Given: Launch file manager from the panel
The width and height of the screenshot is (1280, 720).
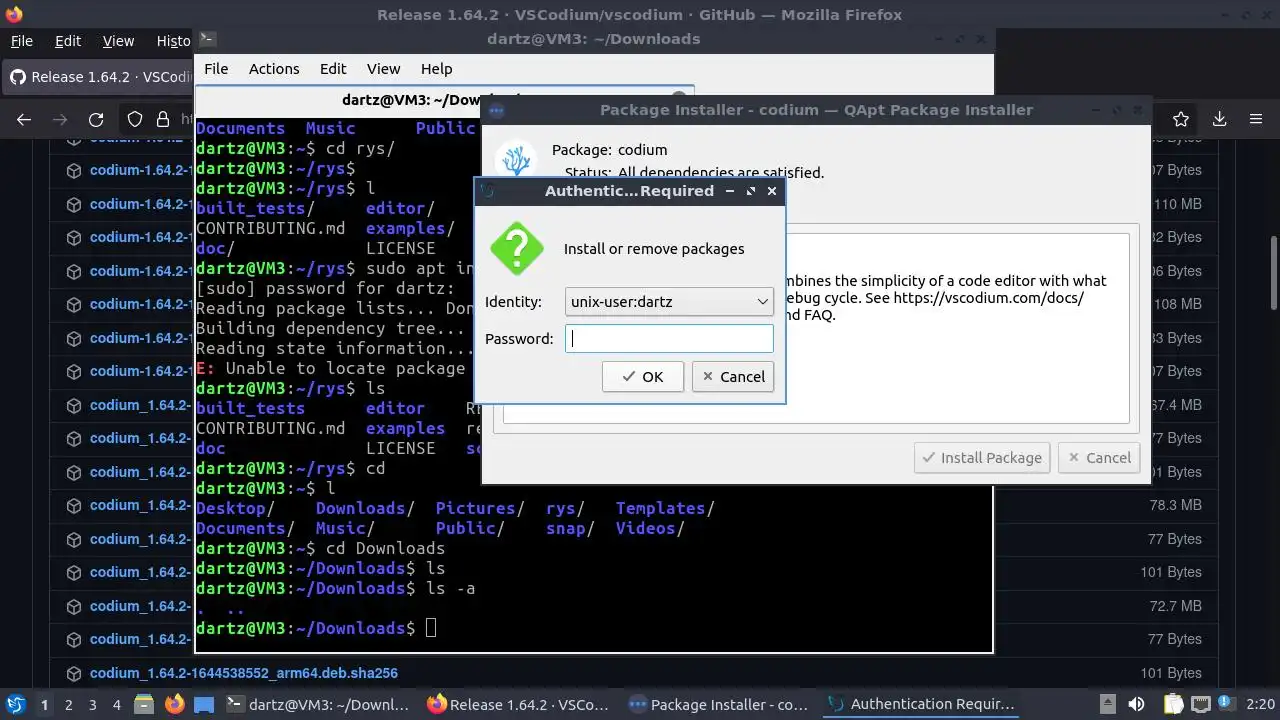Looking at the screenshot, I should 143,704.
